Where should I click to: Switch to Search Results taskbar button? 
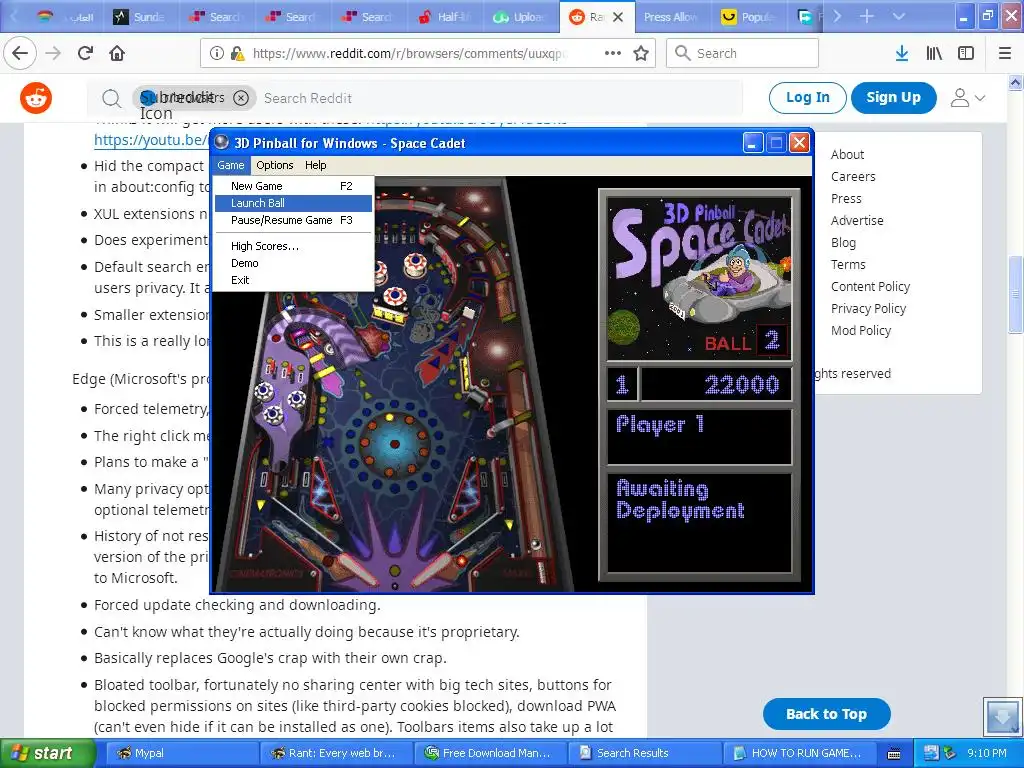point(646,753)
